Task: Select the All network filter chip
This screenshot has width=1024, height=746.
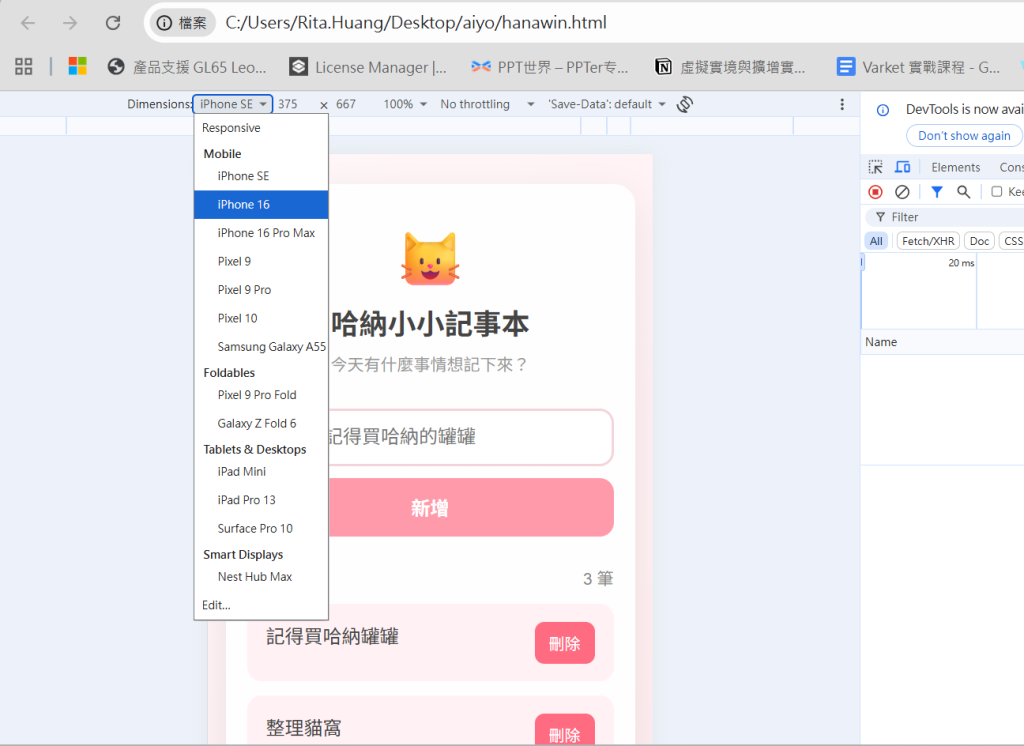Action: point(876,241)
